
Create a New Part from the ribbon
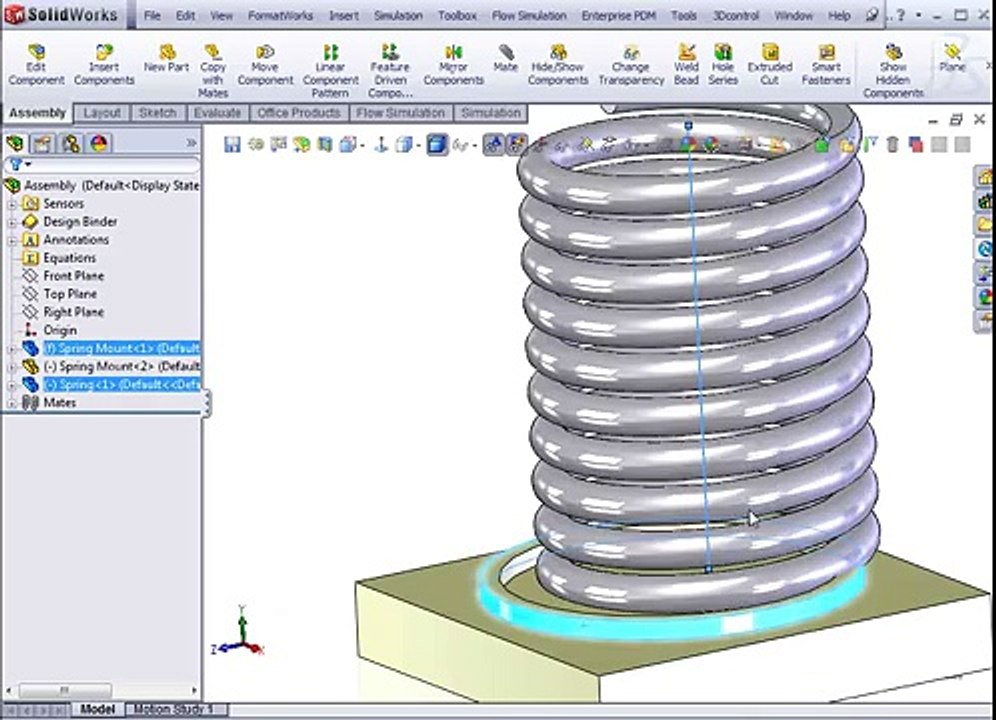coord(166,58)
